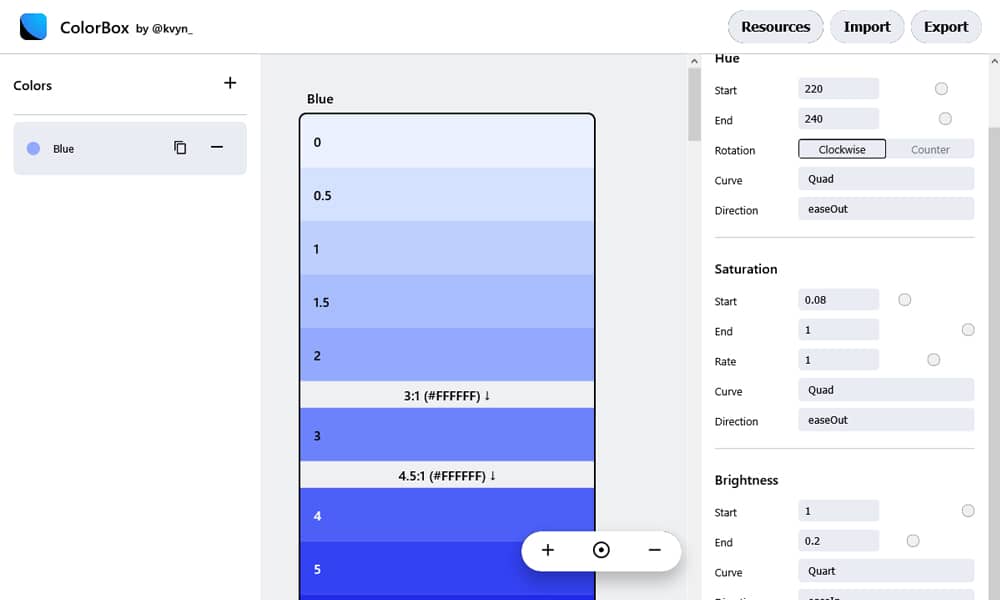
Task: Click the Hue End input field
Action: click(x=839, y=119)
